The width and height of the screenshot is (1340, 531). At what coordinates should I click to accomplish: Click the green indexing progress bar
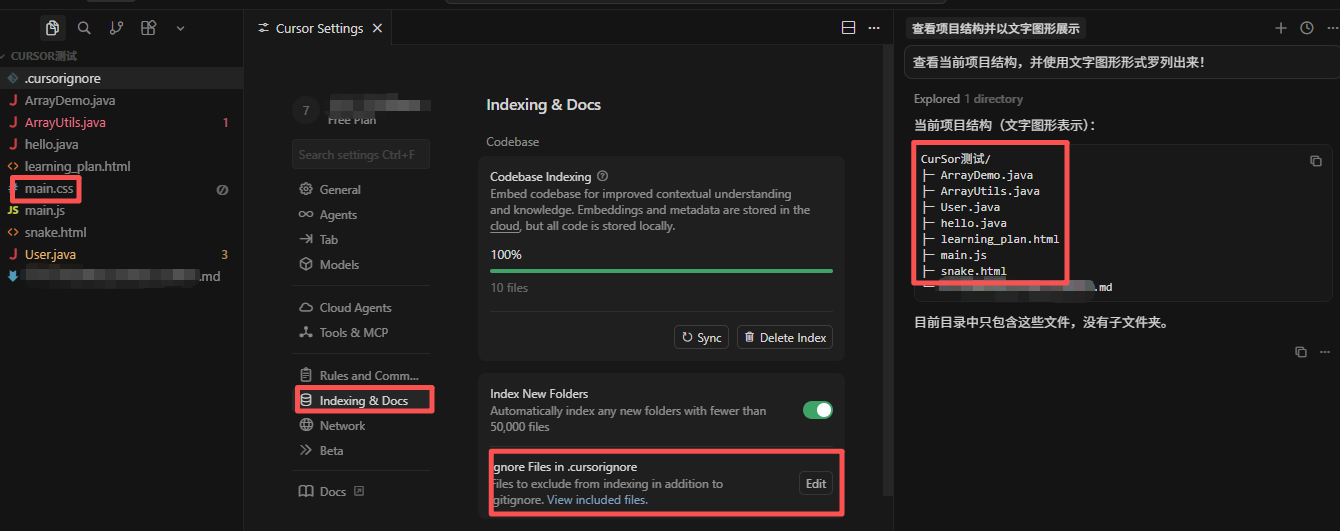point(661,270)
